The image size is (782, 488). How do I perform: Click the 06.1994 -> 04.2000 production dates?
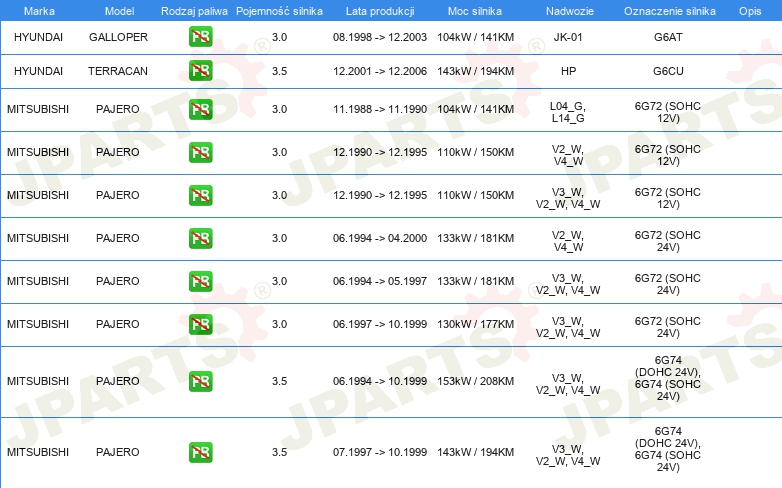pos(380,238)
